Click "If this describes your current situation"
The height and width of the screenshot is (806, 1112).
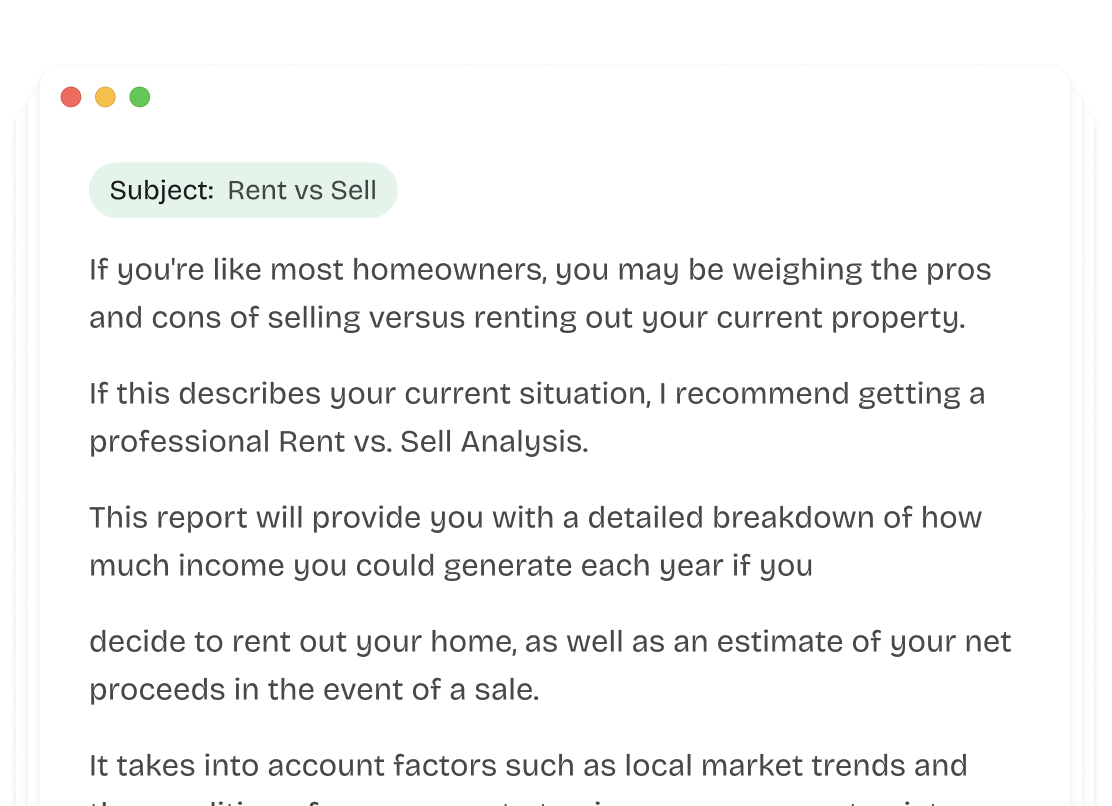(368, 394)
